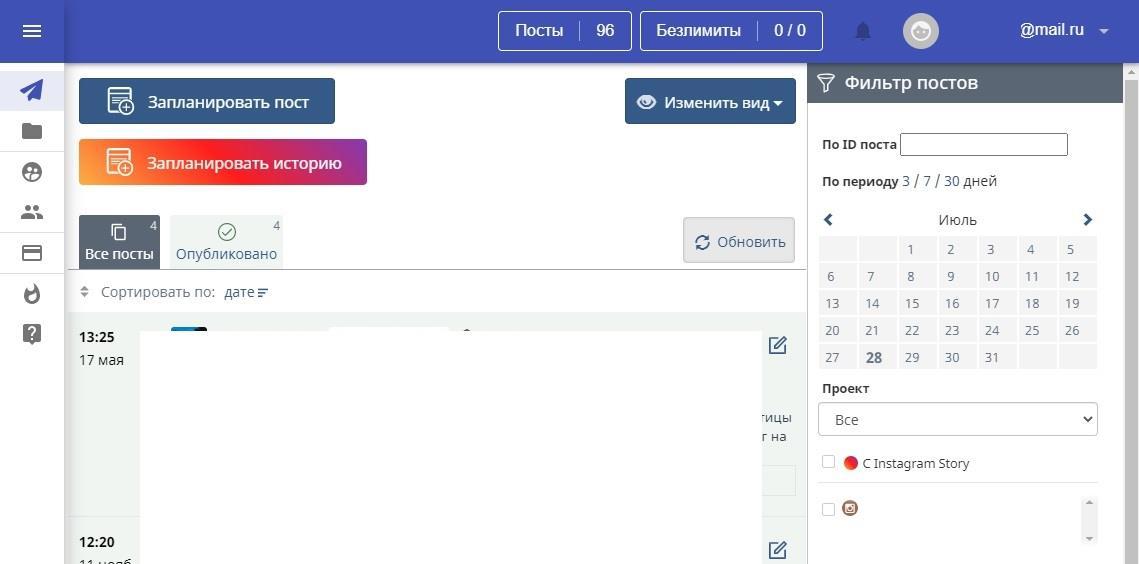1139x564 pixels.
Task: Open the Проект select box showing Все
Action: [x=957, y=420]
